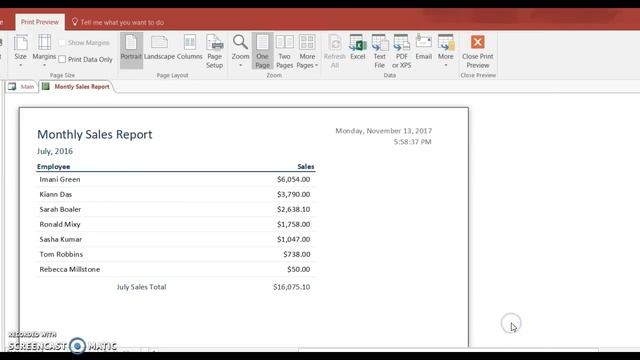Screen dimensions: 640x360
Task: Click the Tell me what you want box
Action: click(118, 22)
